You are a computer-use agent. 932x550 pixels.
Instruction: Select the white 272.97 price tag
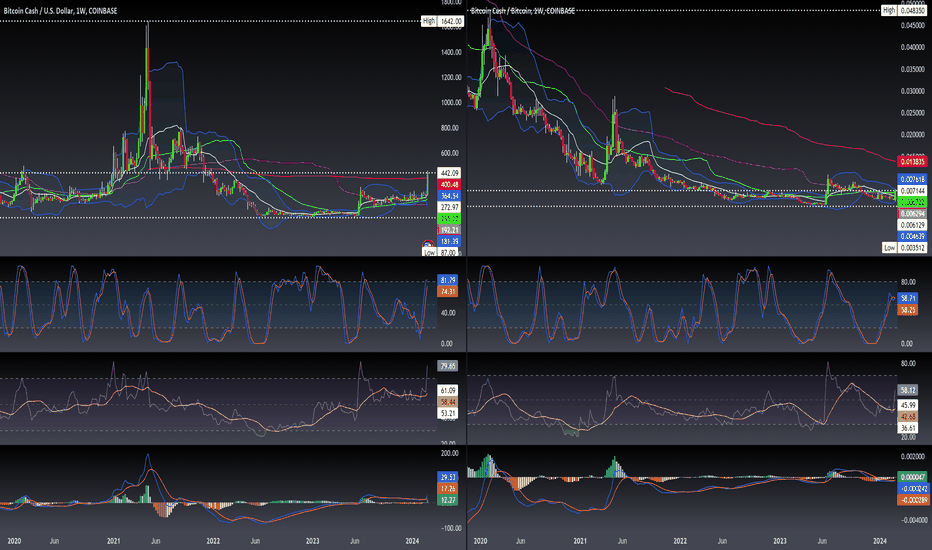click(449, 207)
